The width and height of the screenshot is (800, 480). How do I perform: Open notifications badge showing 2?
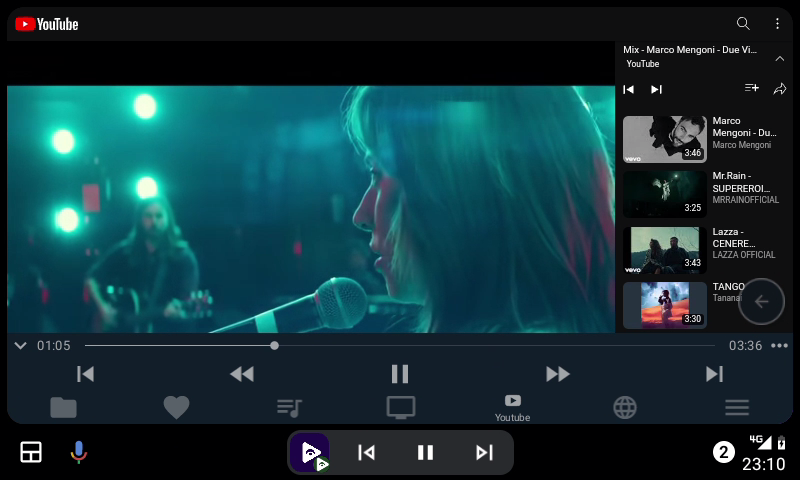pos(723,452)
